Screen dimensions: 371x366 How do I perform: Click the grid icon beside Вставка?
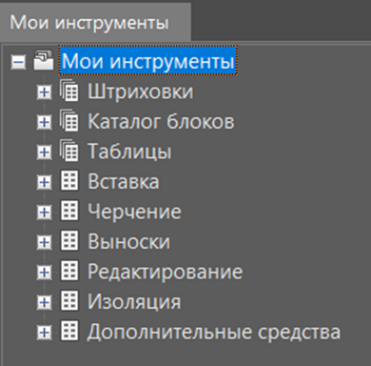click(70, 181)
